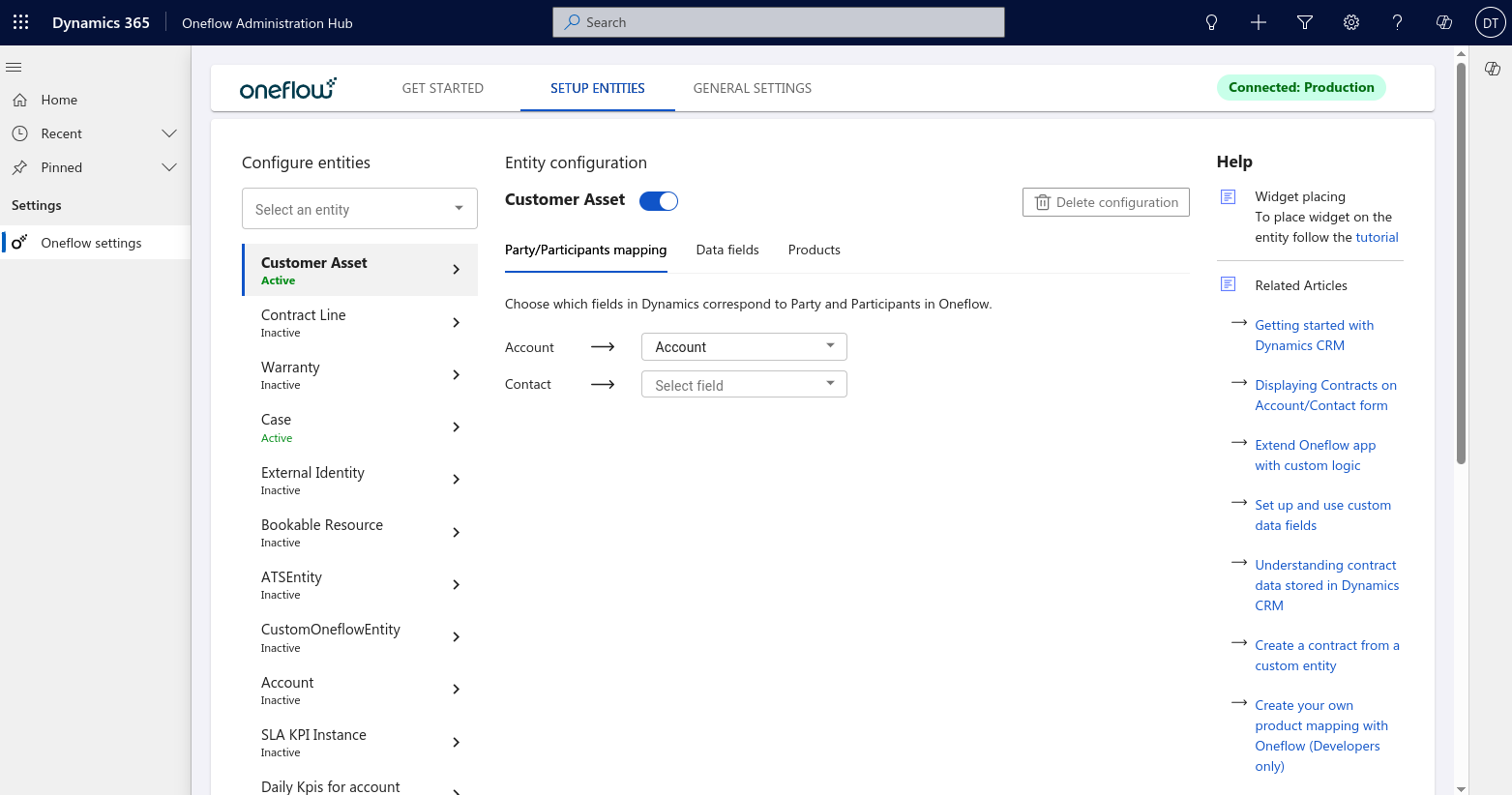The width and height of the screenshot is (1512, 795).
Task: Select the Customer Asset entity row
Action: tap(360, 270)
